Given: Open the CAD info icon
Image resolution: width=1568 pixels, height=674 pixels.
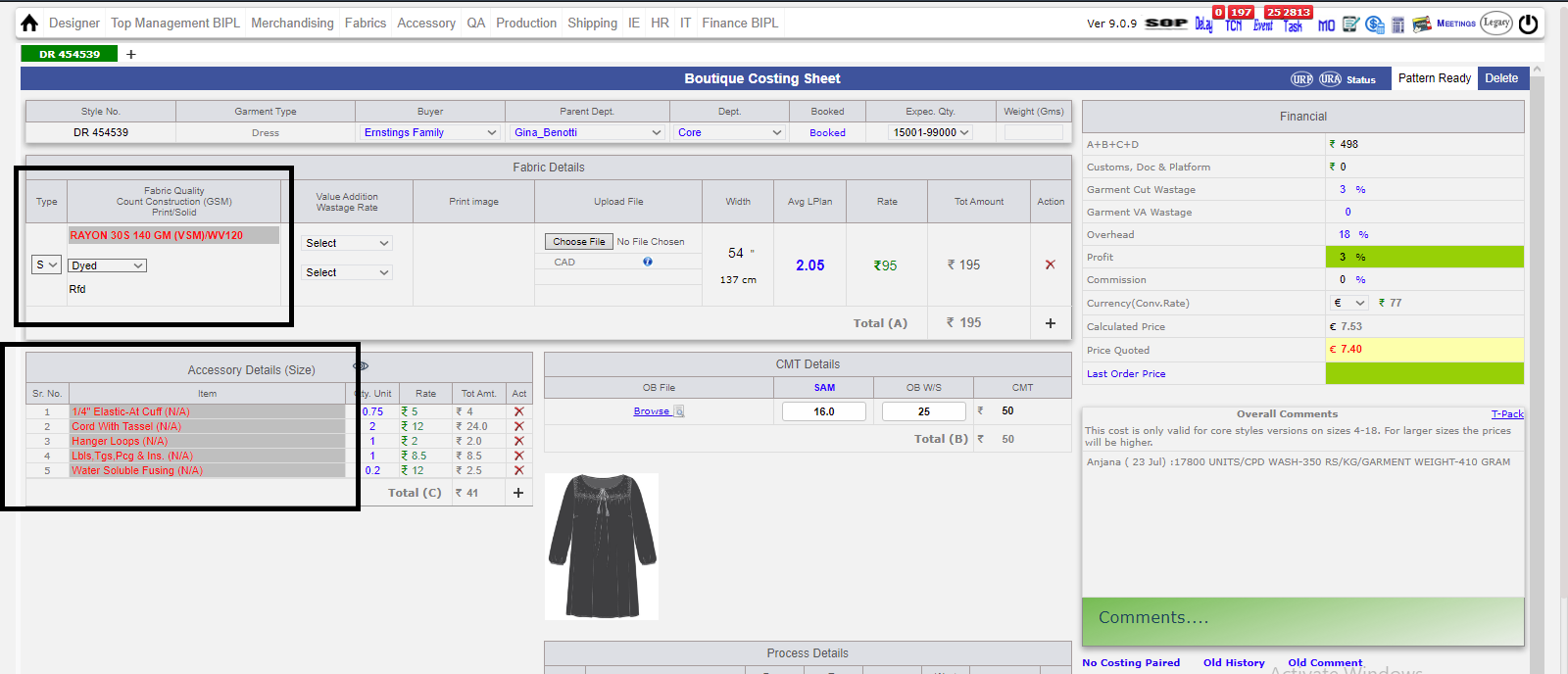Looking at the screenshot, I should (648, 262).
